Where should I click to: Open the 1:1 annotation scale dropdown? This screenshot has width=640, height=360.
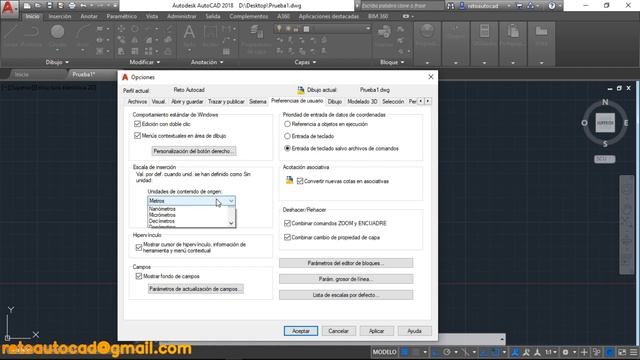tap(551, 352)
